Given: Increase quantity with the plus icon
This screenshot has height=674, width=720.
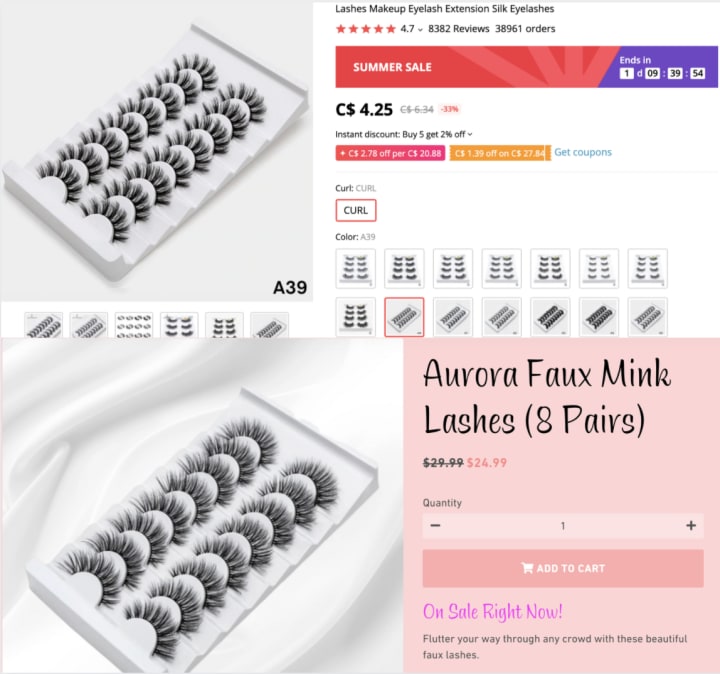Looking at the screenshot, I should tap(691, 526).
